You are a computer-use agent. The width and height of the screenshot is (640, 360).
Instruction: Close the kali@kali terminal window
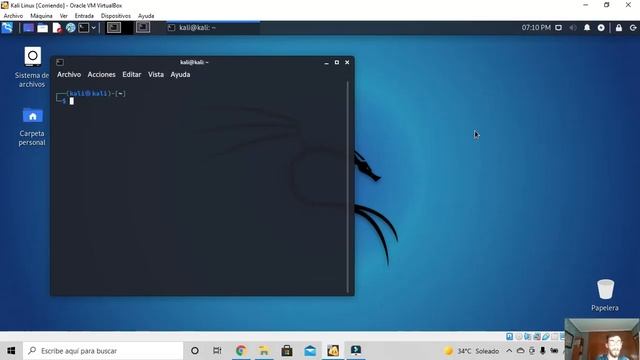347,62
